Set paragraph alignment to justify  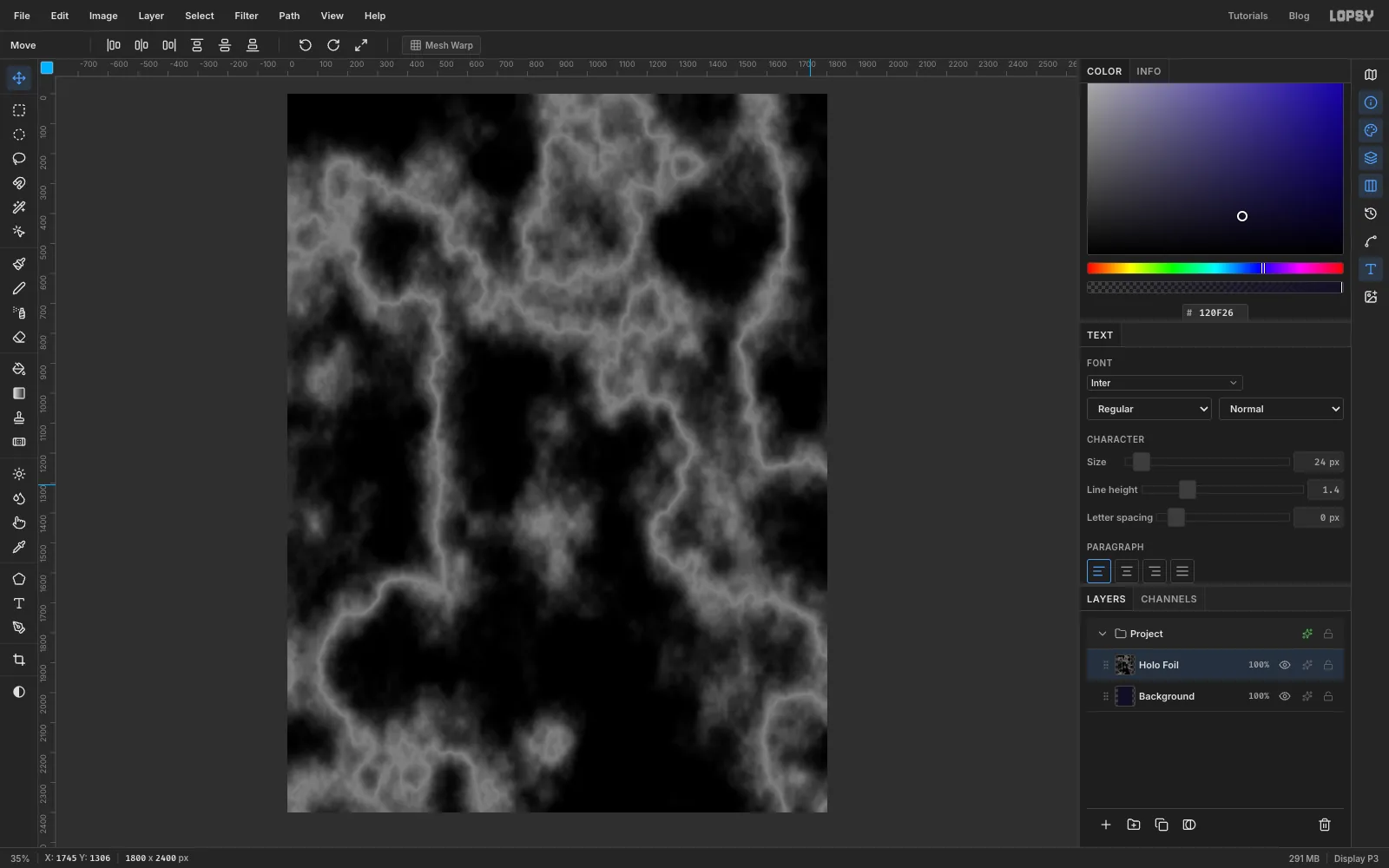[x=1182, y=571]
